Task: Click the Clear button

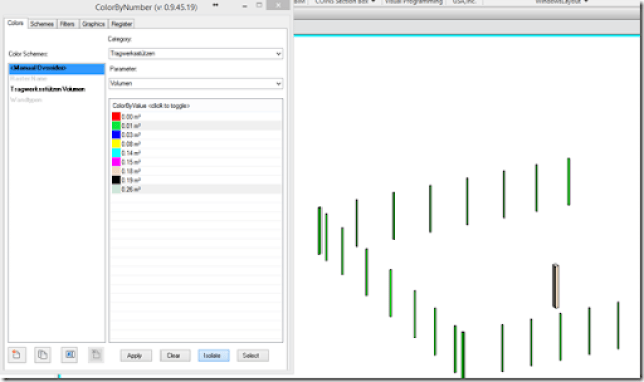Action: point(175,355)
